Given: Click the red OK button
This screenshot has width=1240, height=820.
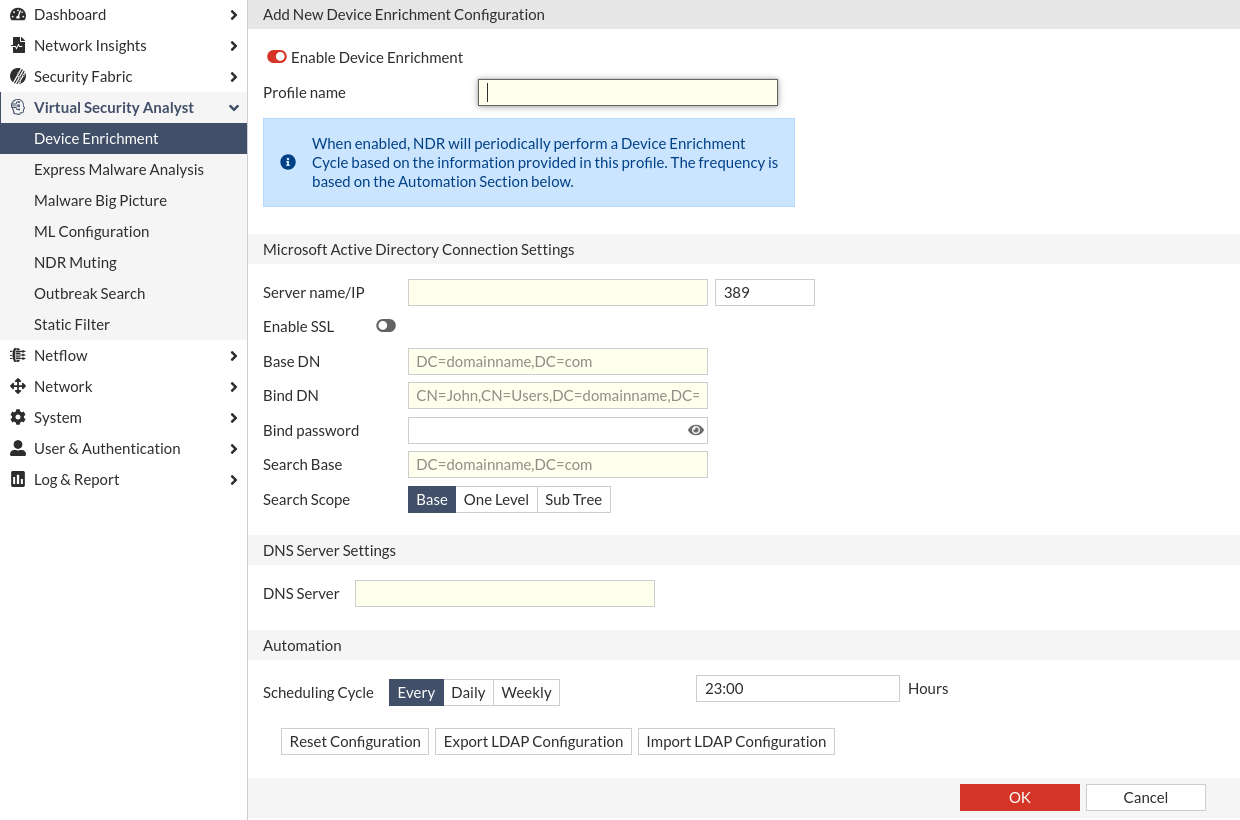Looking at the screenshot, I should pos(1019,797).
